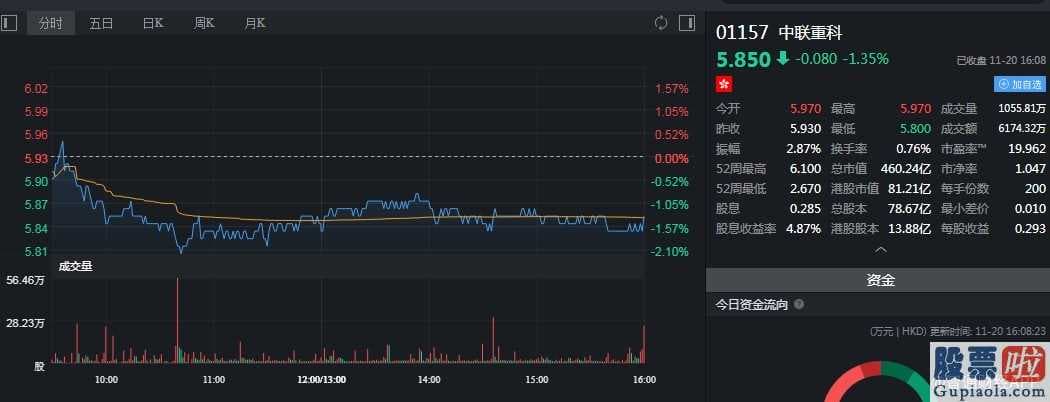Click the tallest volume bar near 10:40
This screenshot has height=402, width=1050.
177,320
